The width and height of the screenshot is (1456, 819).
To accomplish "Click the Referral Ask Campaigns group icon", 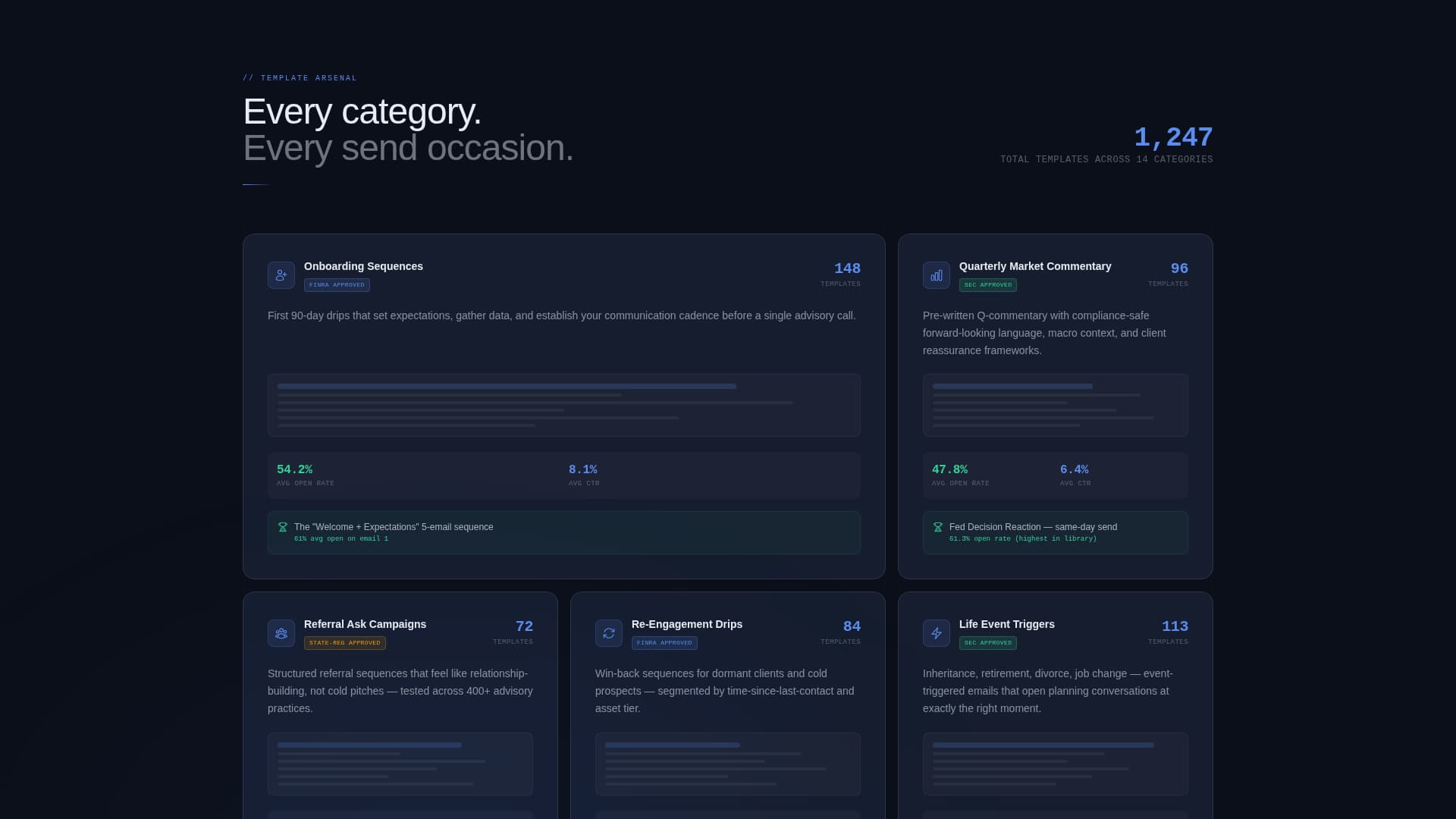I will [x=281, y=633].
